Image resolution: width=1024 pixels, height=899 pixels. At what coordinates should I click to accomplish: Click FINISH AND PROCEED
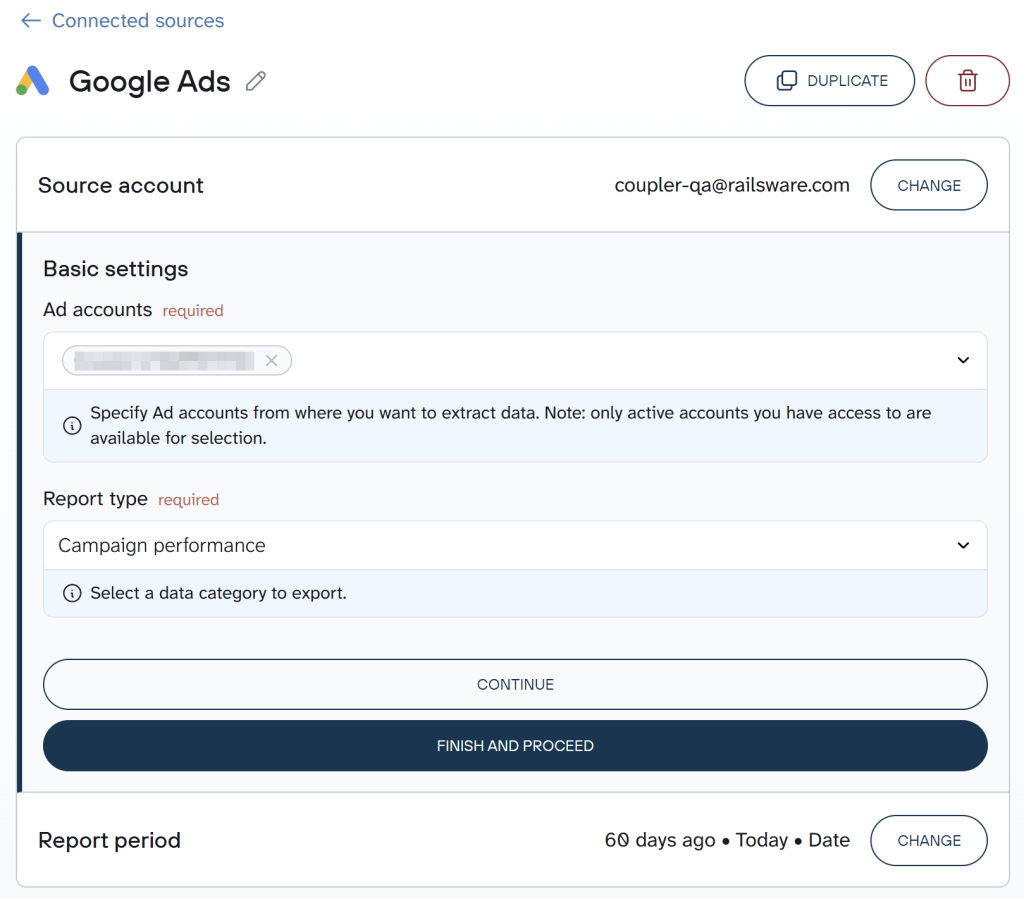coord(514,745)
